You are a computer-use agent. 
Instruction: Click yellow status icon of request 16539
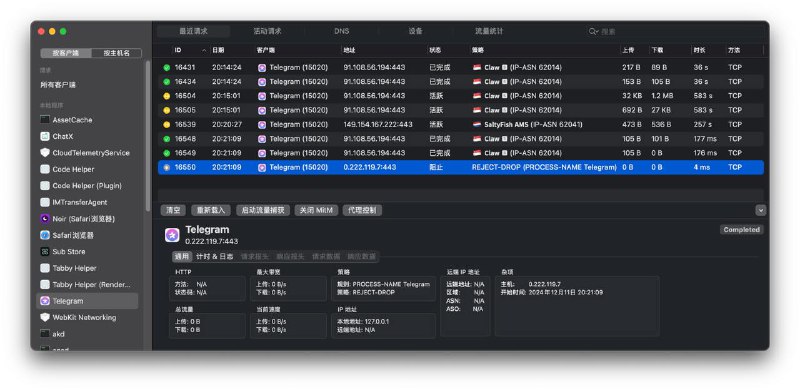[166, 125]
